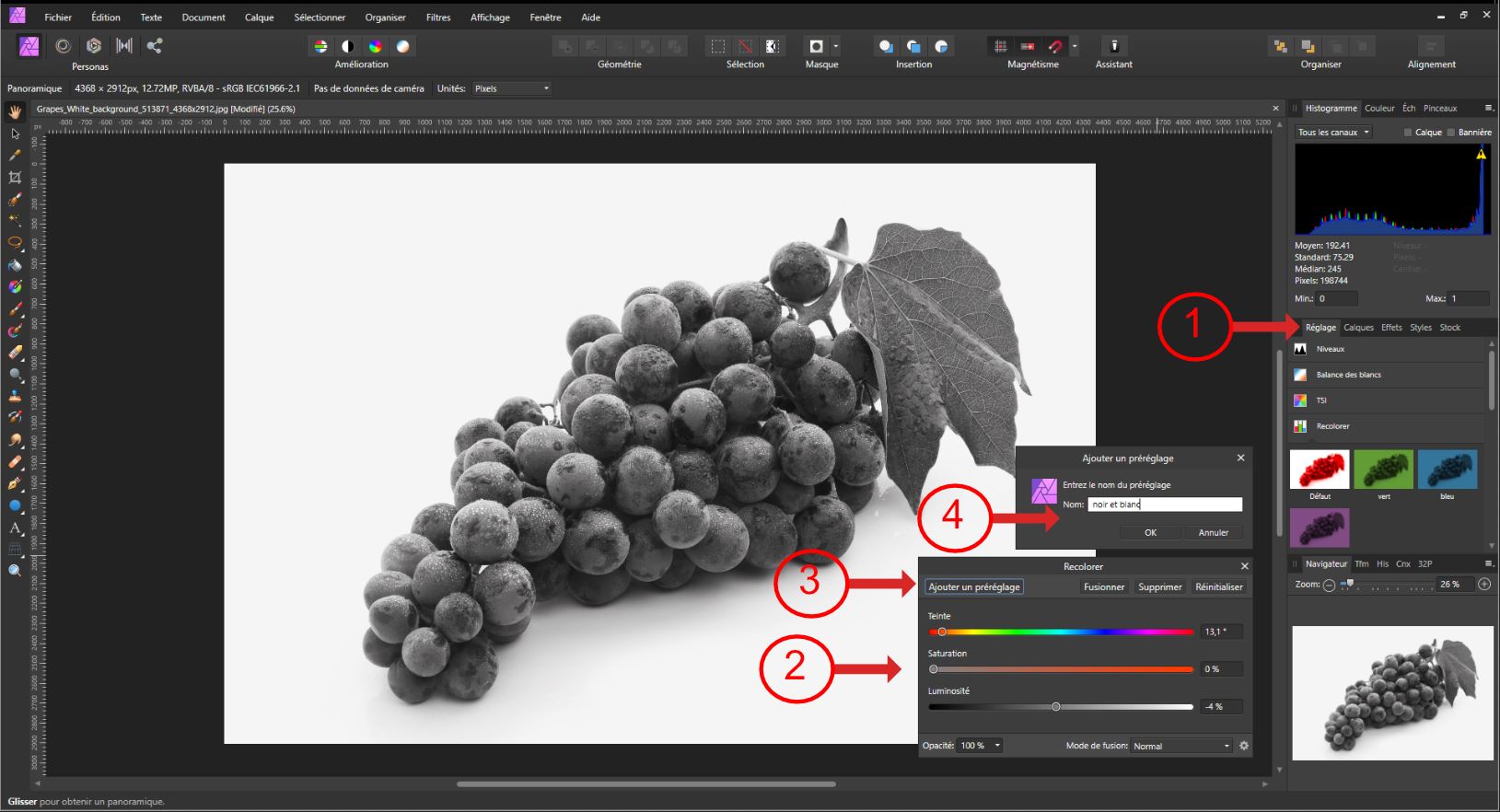
Task: Toggle the quick mask icon in Masque
Action: click(816, 46)
